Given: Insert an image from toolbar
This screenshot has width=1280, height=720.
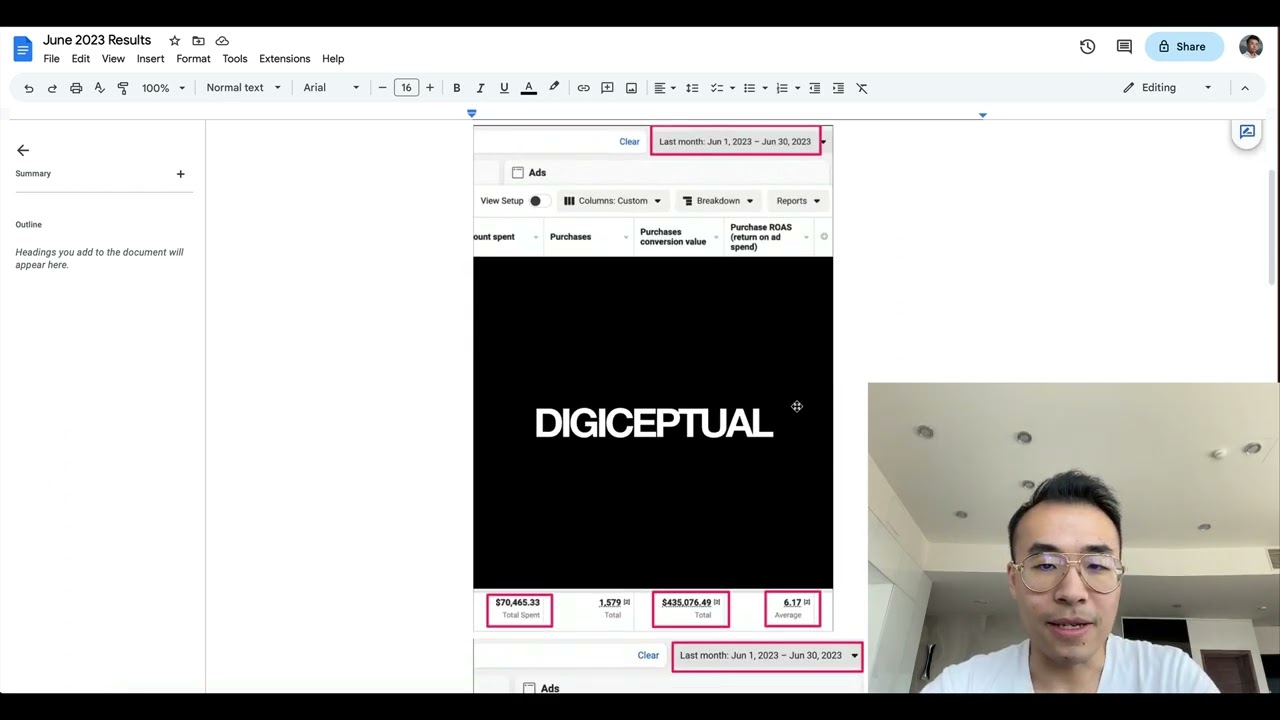Looking at the screenshot, I should 631,88.
